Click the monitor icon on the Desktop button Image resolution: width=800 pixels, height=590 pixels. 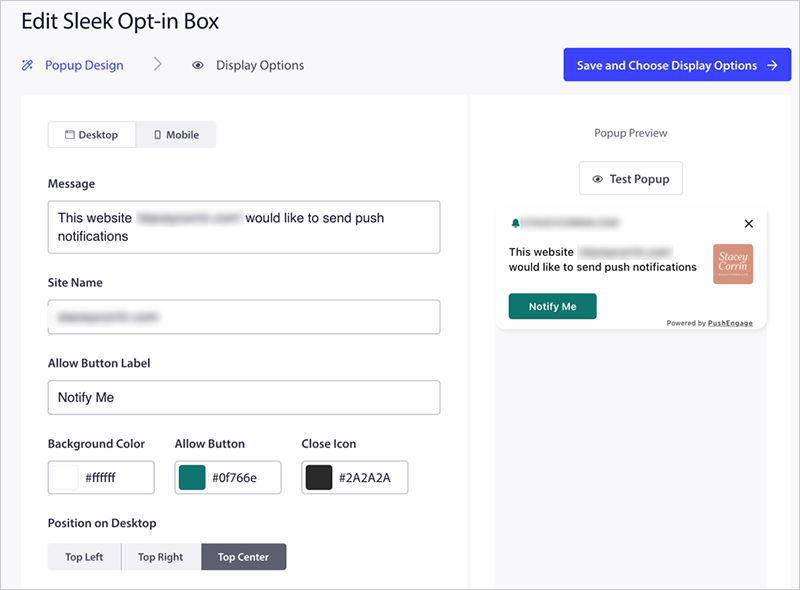[x=70, y=134]
